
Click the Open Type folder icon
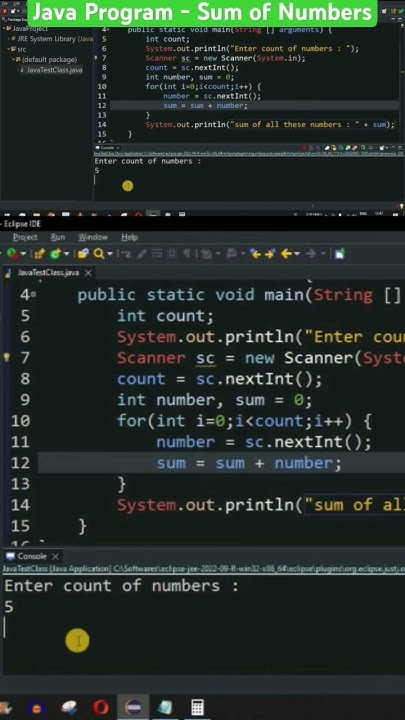83,253
